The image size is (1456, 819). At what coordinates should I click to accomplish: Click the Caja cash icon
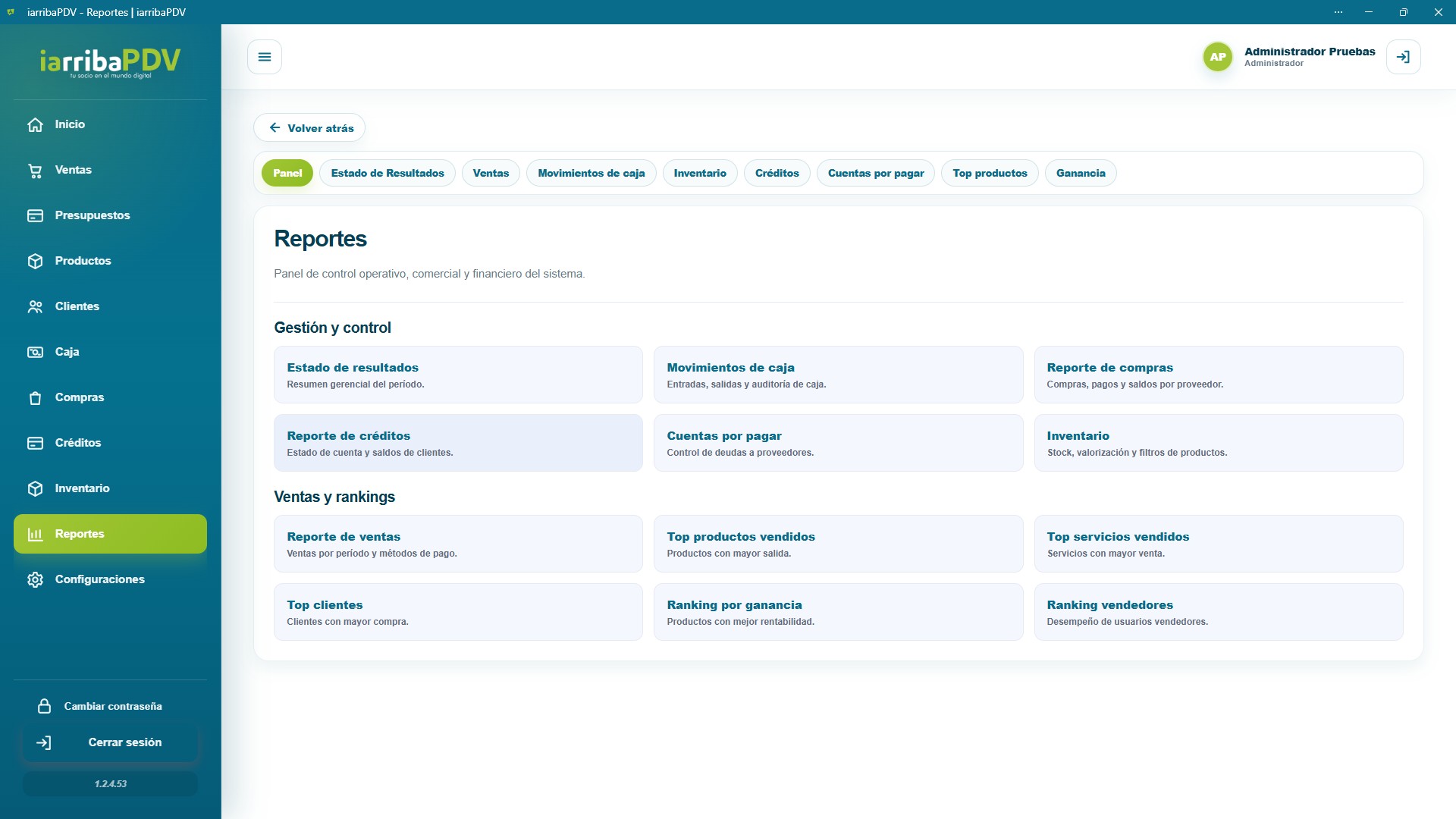pos(35,352)
